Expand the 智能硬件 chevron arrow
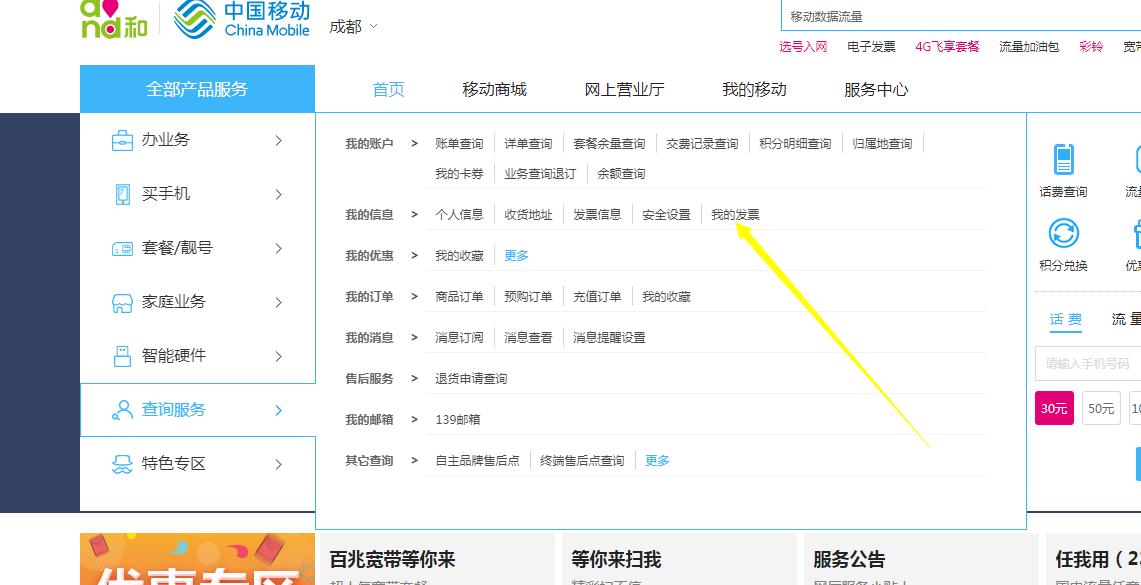 click(279, 357)
